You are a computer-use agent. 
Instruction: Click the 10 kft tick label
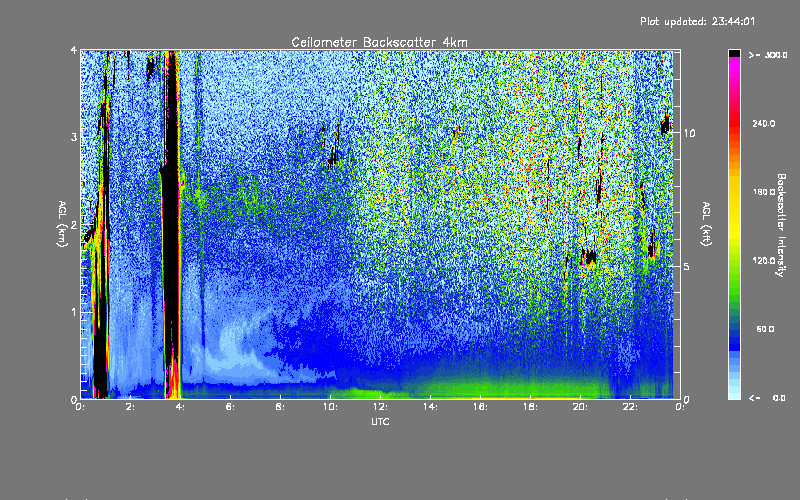(689, 133)
